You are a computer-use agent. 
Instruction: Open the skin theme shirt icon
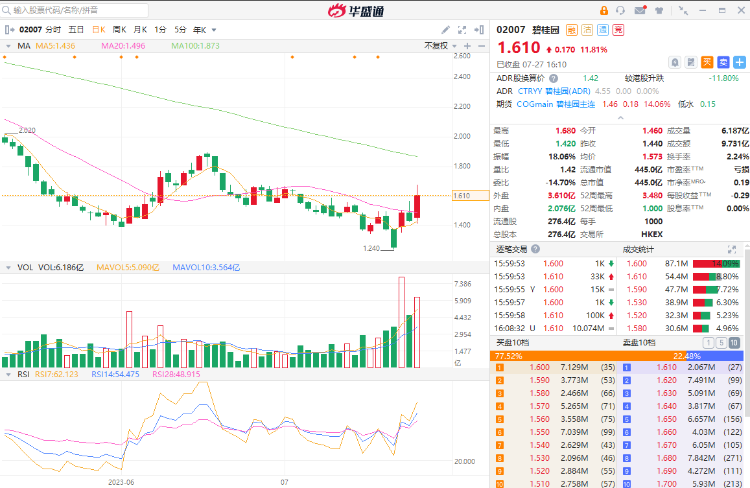click(659, 10)
